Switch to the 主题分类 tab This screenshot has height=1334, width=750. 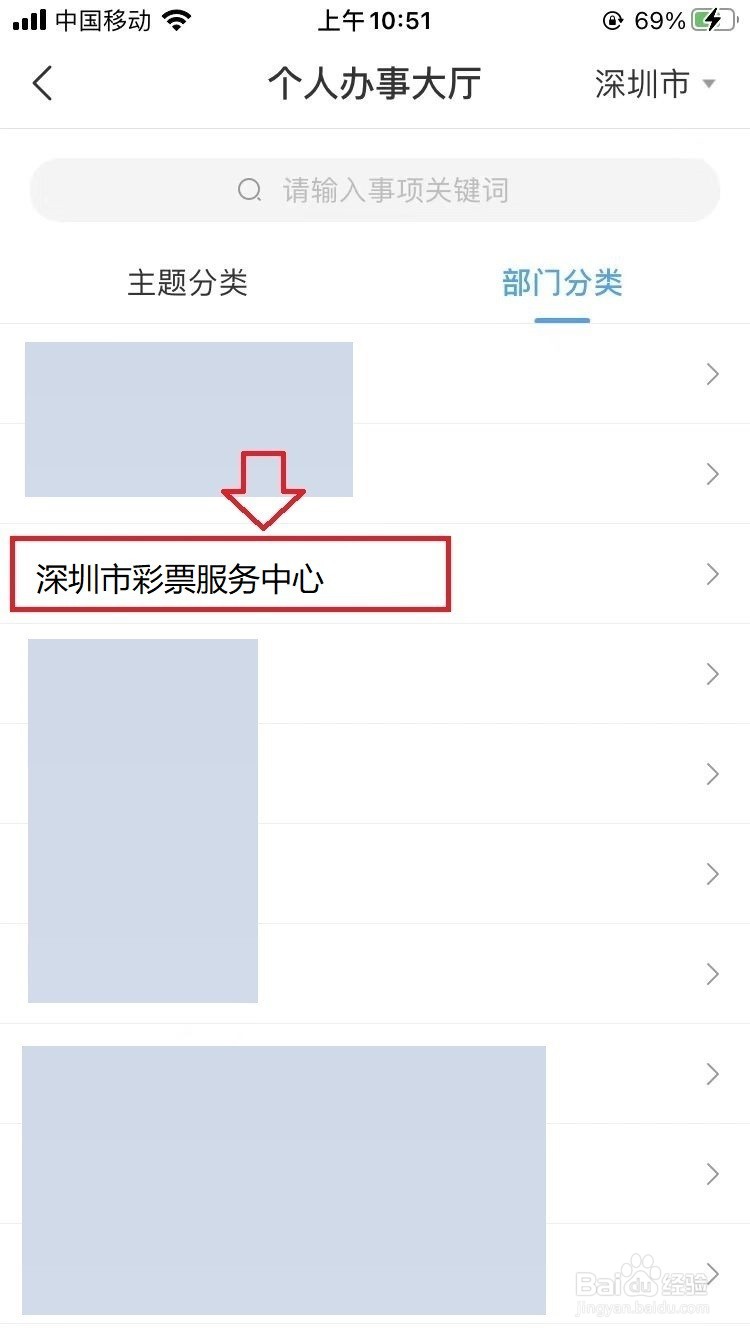[x=187, y=282]
